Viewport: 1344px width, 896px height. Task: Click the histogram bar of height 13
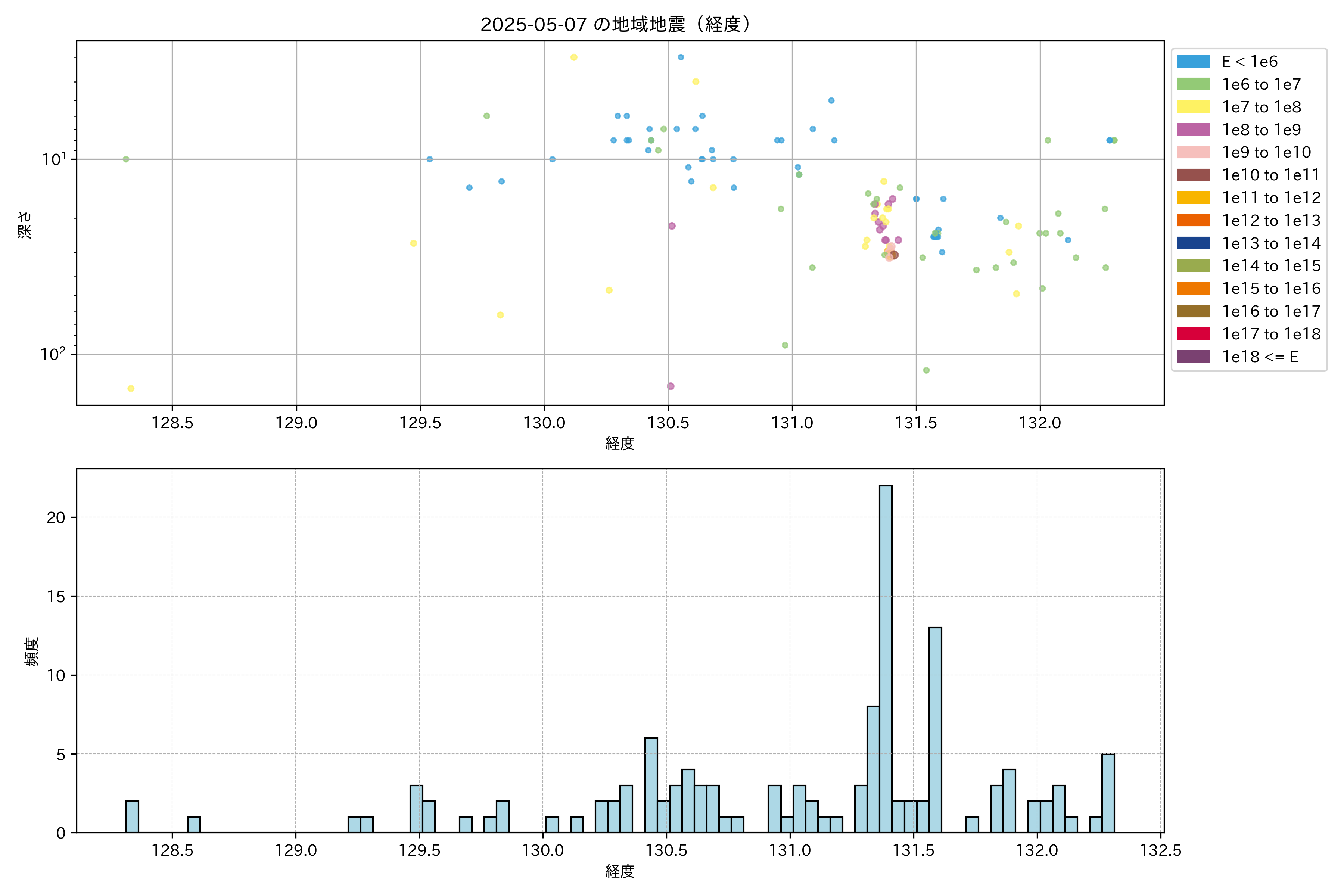[935, 730]
